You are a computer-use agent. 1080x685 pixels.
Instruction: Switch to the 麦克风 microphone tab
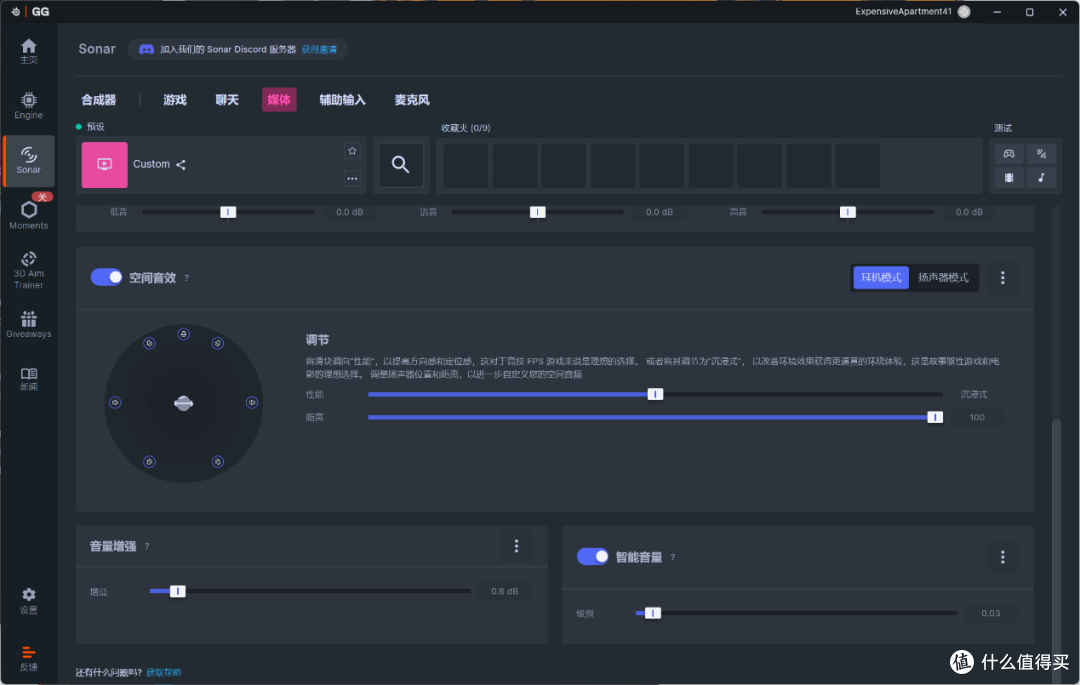[x=412, y=100]
